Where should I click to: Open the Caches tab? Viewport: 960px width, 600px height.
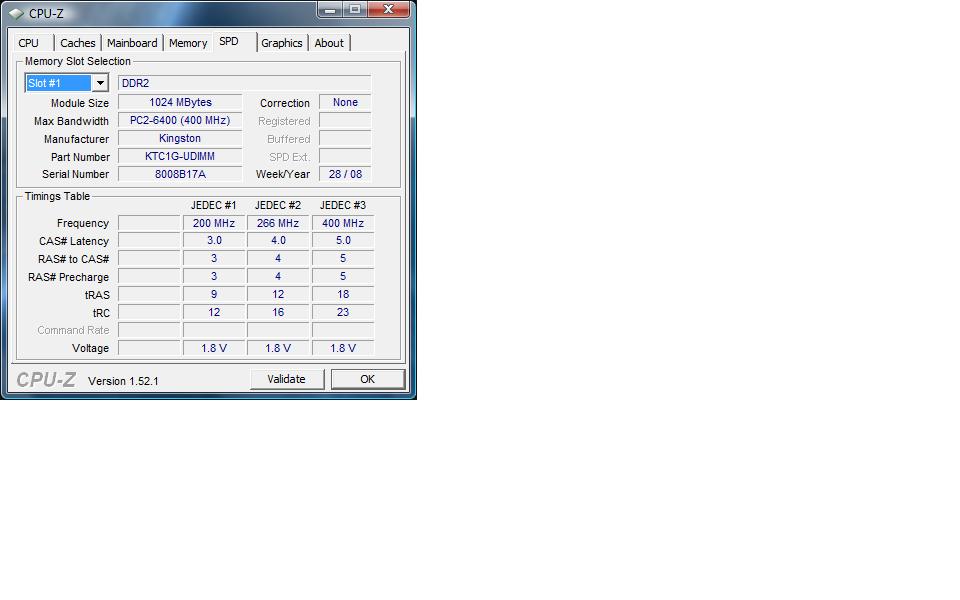point(78,43)
